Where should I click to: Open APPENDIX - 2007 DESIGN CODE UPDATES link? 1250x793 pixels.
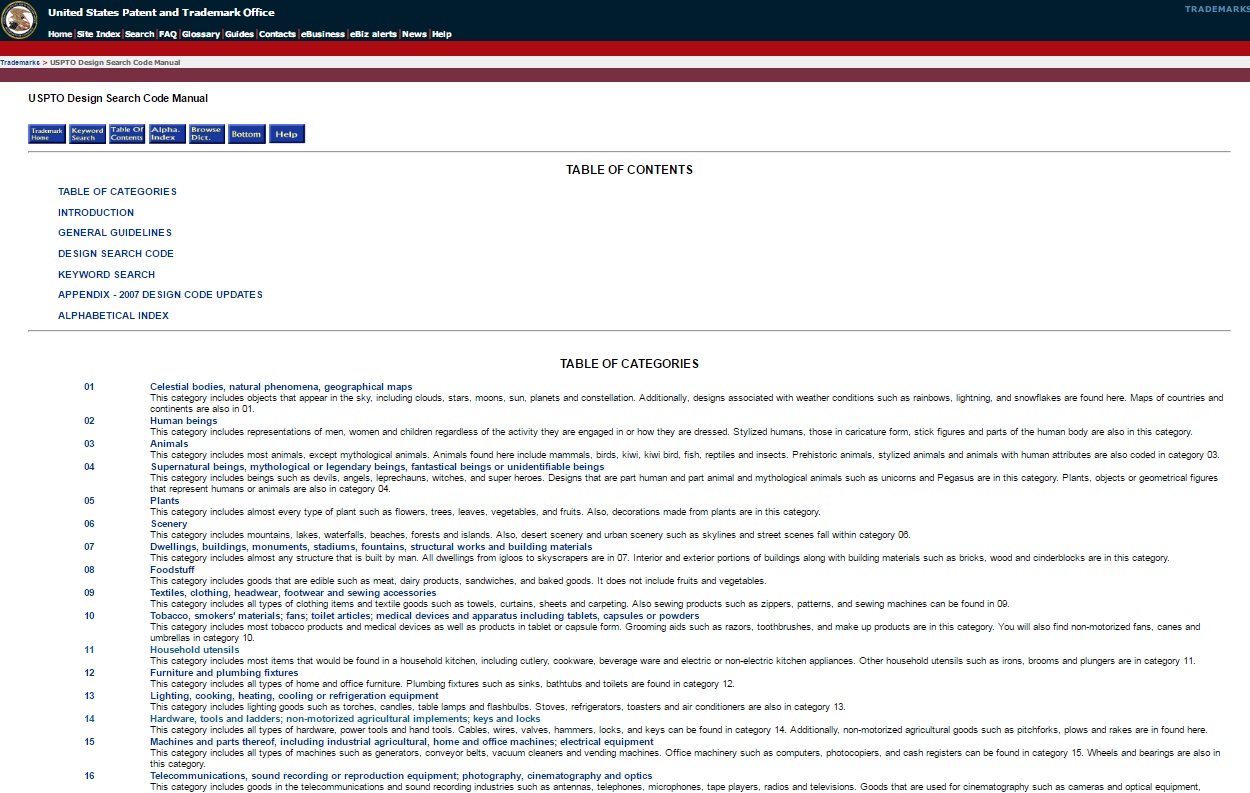tap(160, 295)
